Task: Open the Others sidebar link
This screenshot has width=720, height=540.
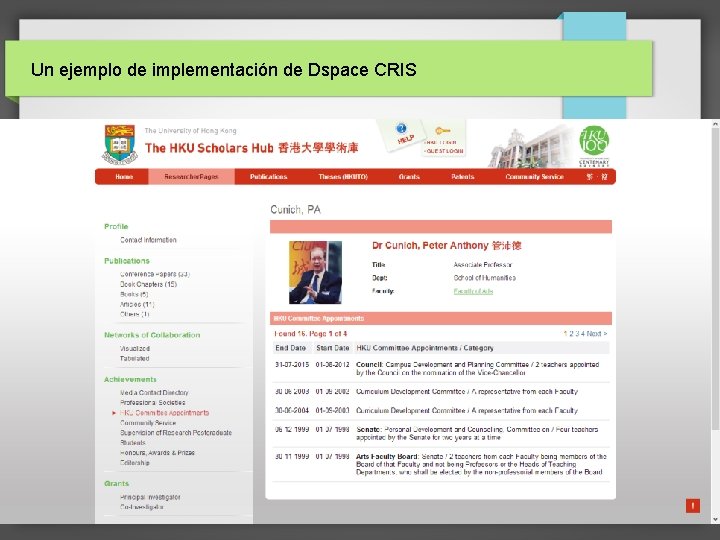Action: (135, 315)
